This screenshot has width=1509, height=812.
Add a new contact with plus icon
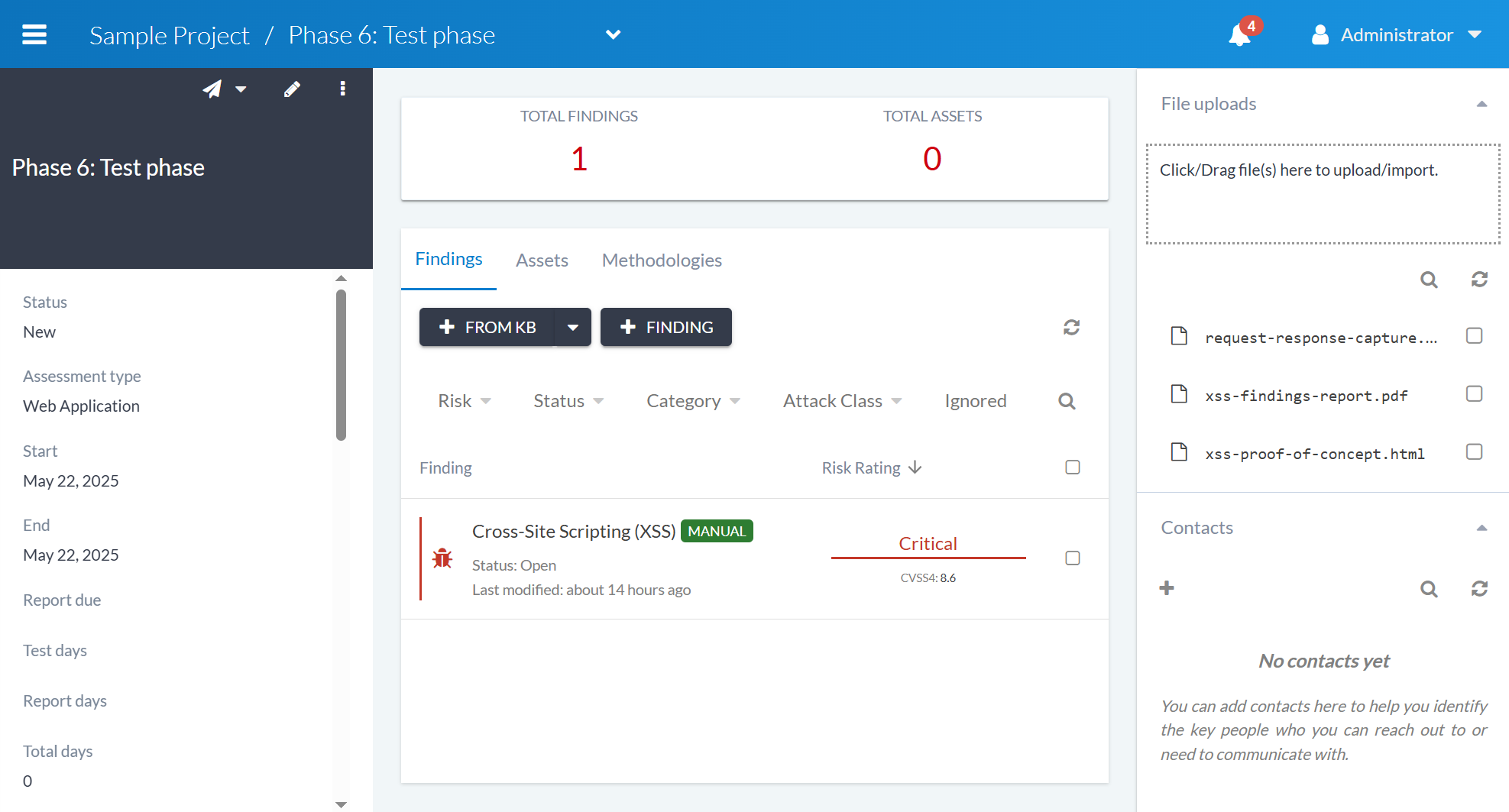1167,588
